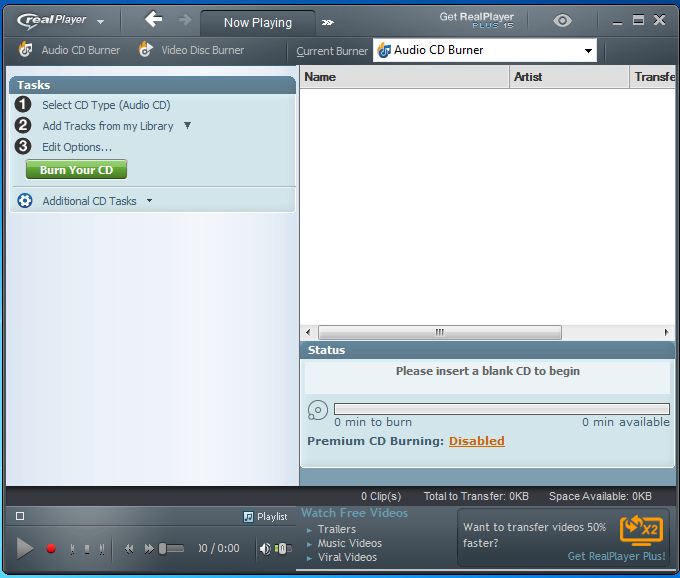Click the orange X2 transfer icon
The height and width of the screenshot is (578, 680).
click(x=641, y=530)
